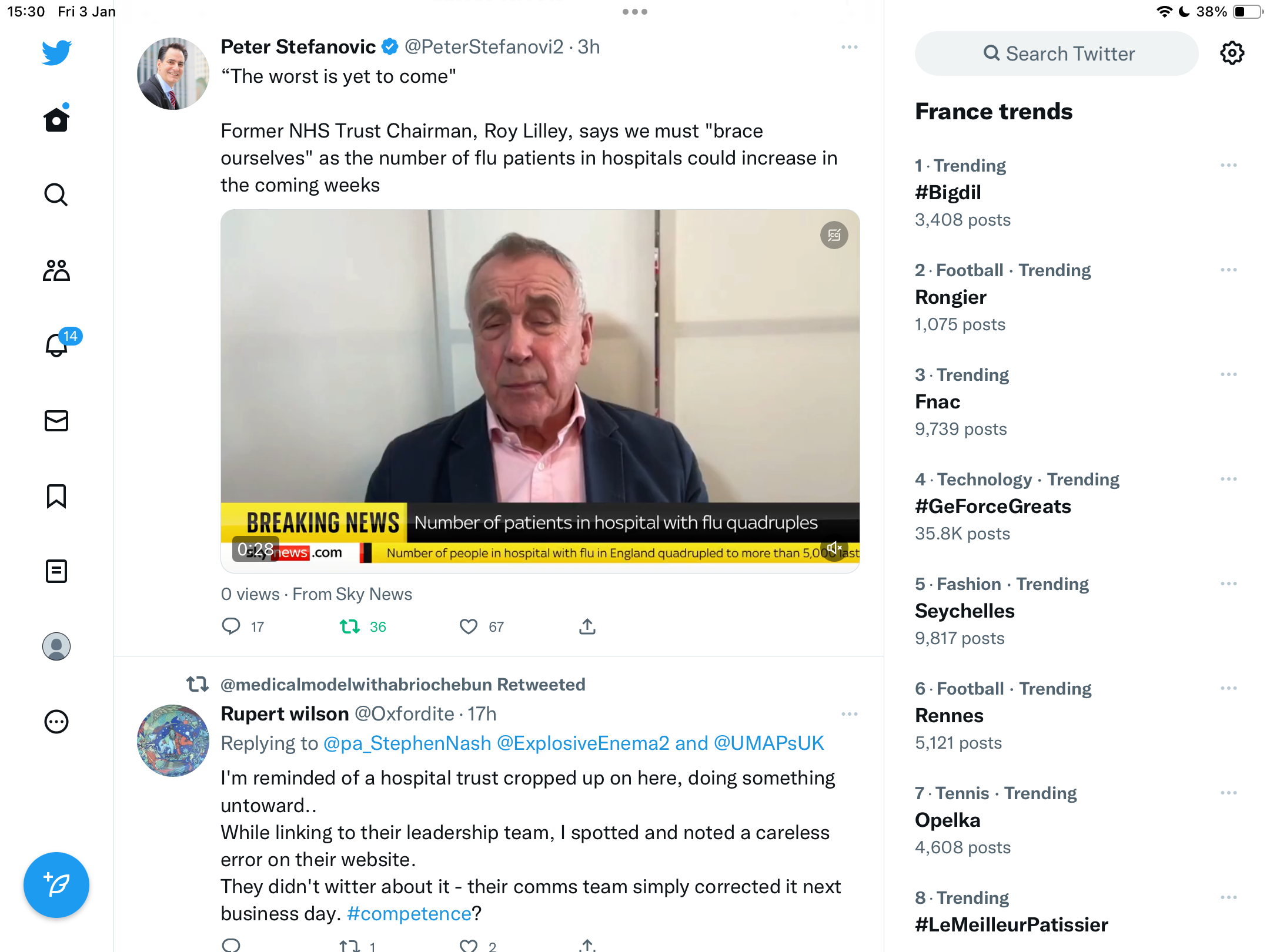
Task: Click the compose tweet button
Action: pos(56,885)
